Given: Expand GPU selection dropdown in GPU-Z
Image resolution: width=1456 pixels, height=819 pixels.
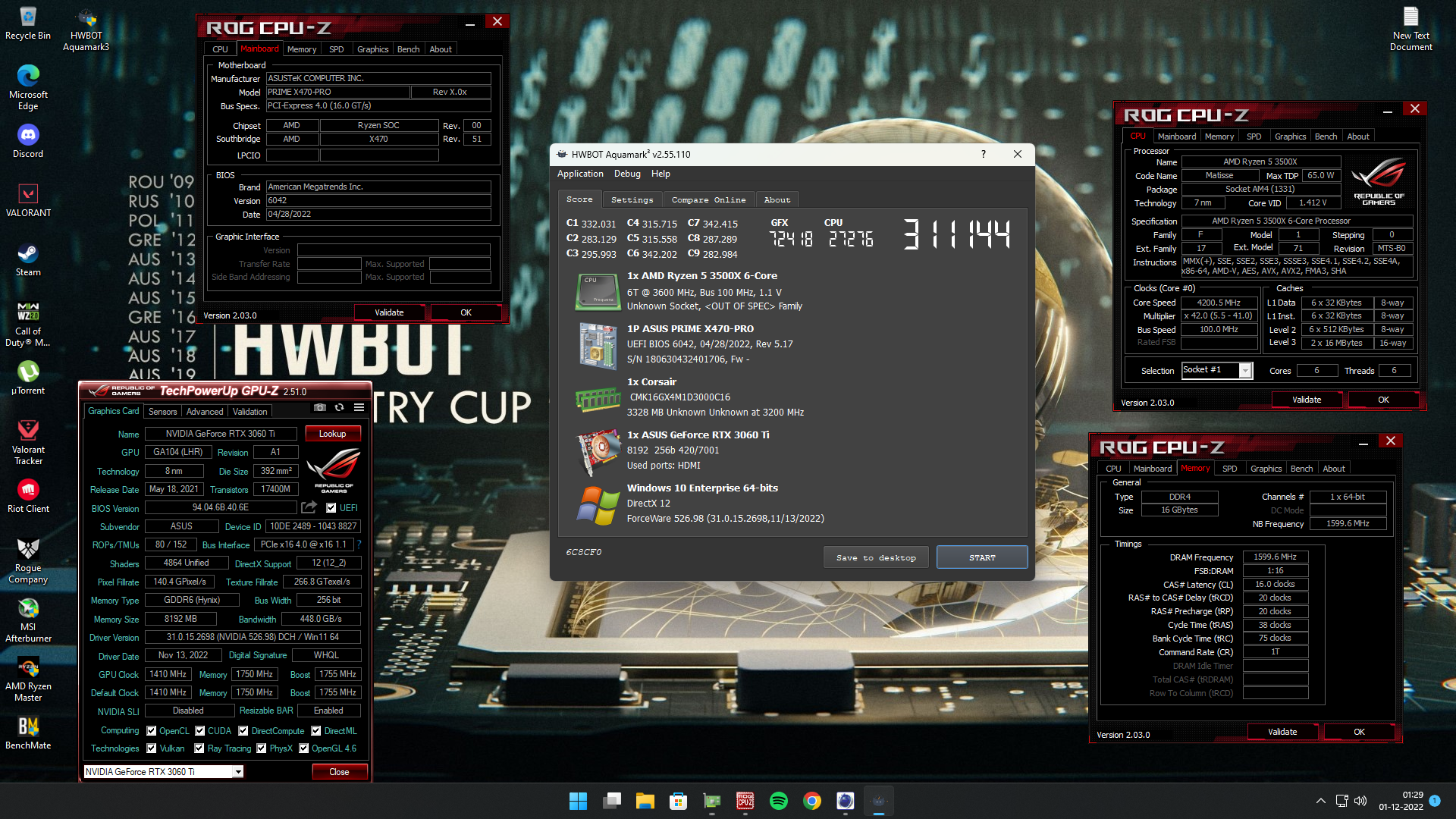Looking at the screenshot, I should click(238, 772).
